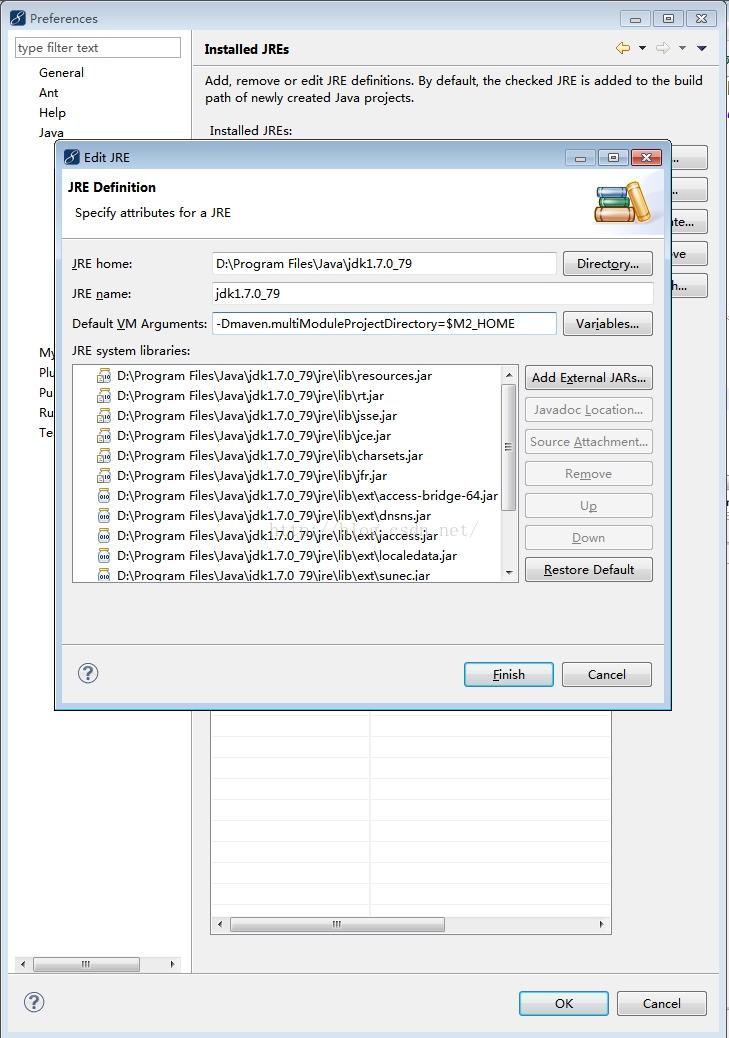The image size is (729, 1038).
Task: Click jar icon of charsets.jar
Action: [104, 456]
